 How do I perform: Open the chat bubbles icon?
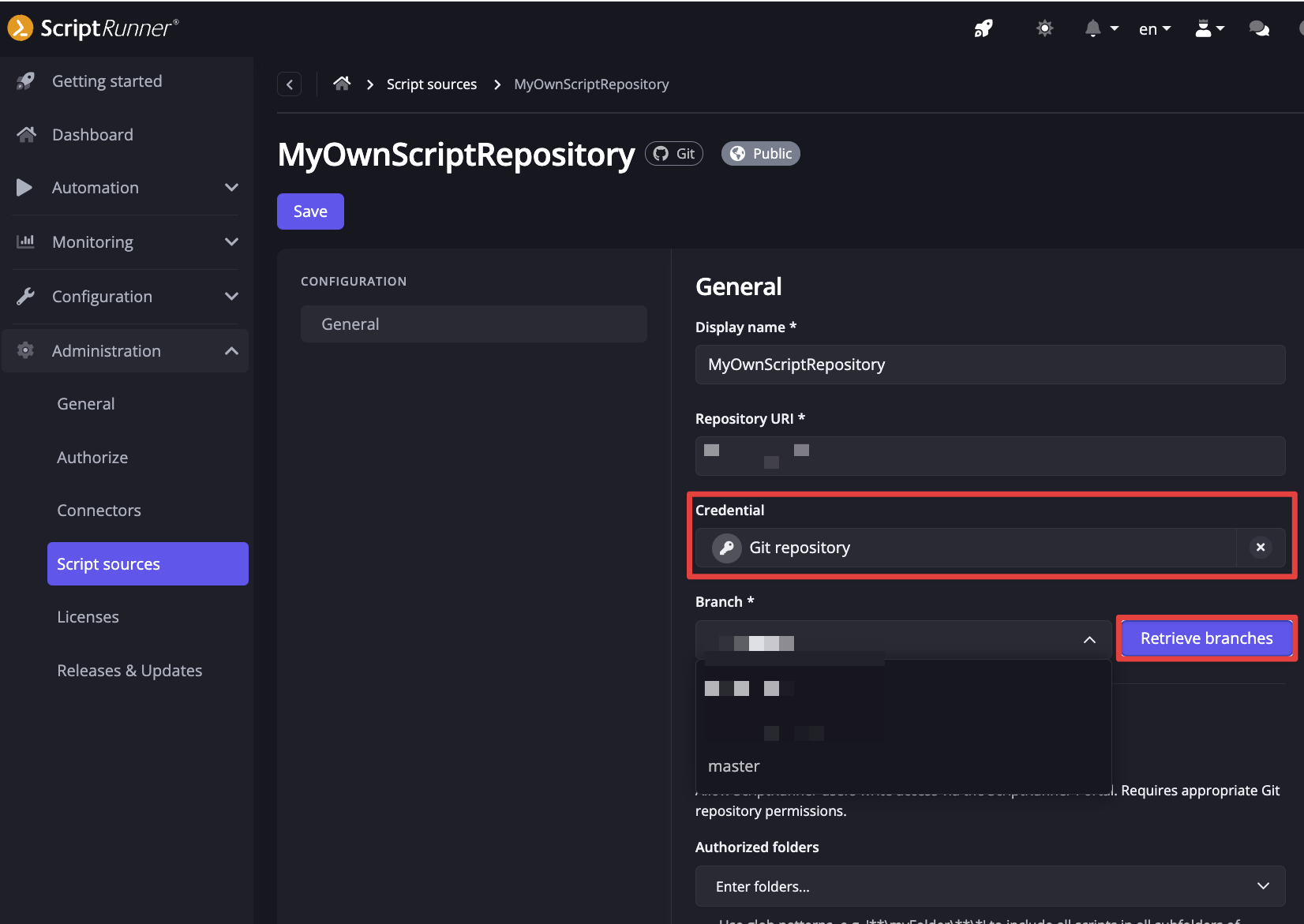[1259, 29]
